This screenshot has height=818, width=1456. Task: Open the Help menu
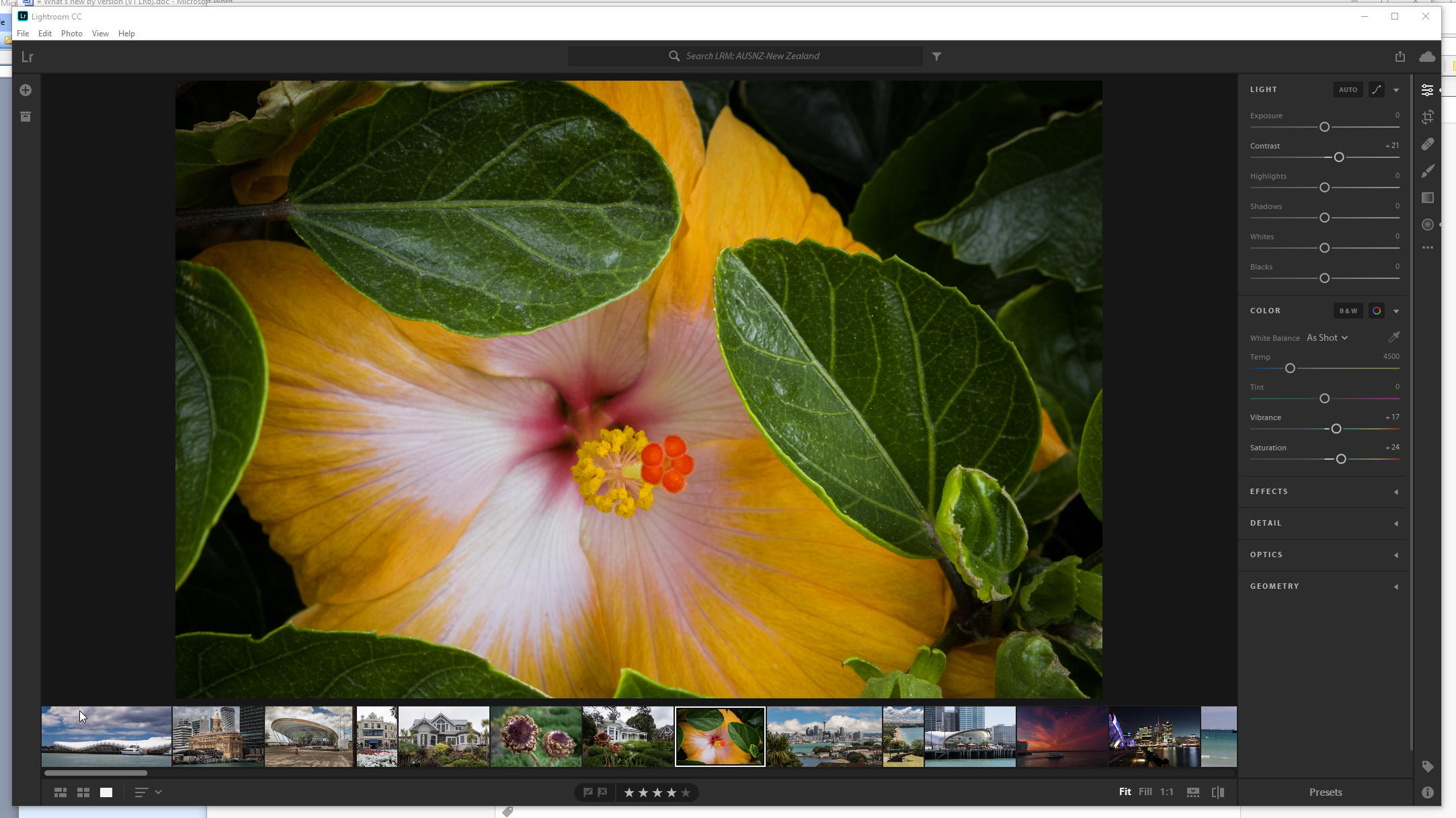(126, 34)
